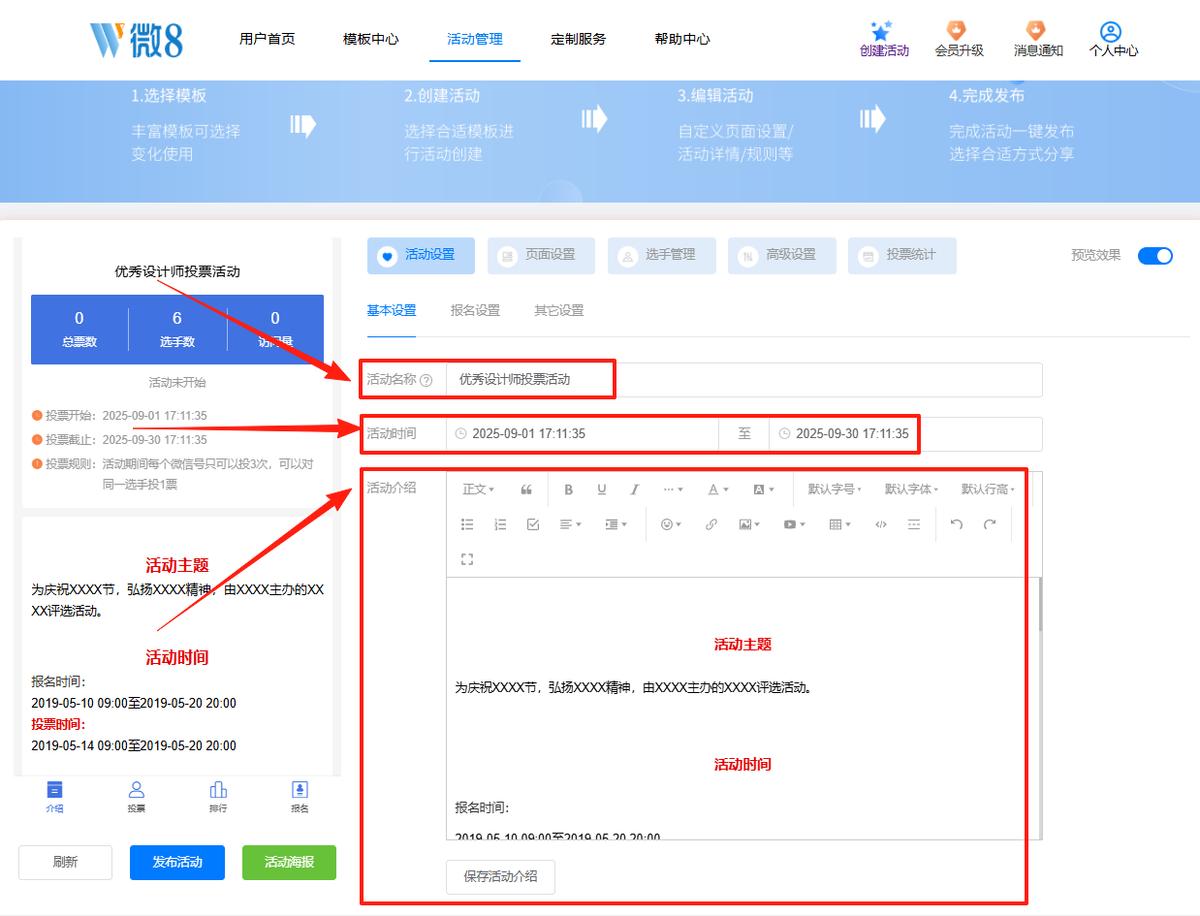The image size is (1200, 916).
Task: Open the 默认行高 line height dropdown
Action: pos(988,489)
